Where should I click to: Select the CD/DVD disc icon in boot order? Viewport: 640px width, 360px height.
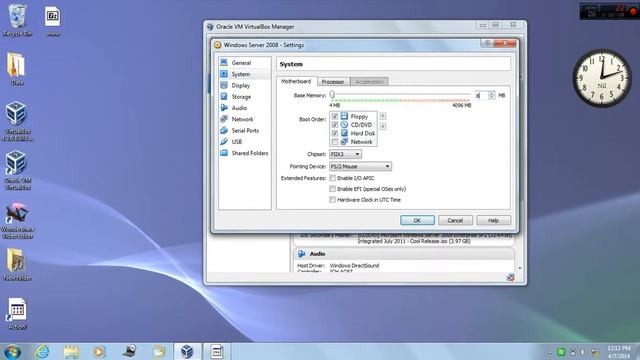344,124
